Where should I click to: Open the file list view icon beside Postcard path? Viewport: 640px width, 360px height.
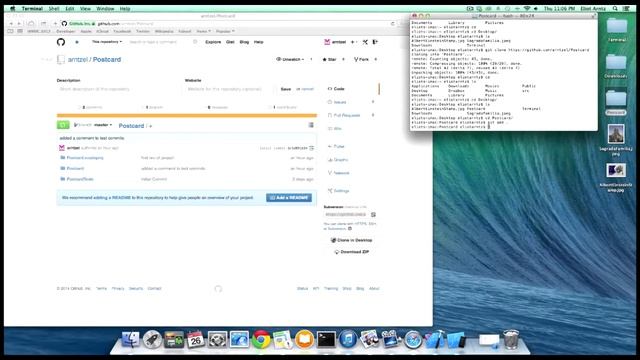point(311,125)
